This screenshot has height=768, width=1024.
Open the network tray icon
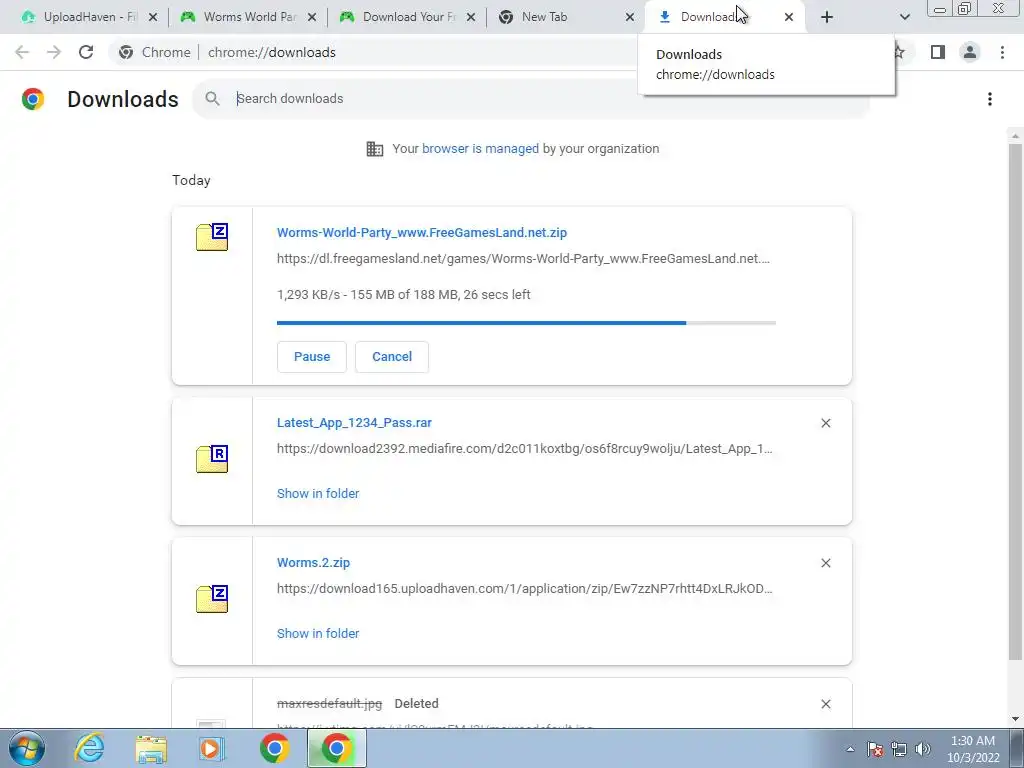(x=899, y=749)
